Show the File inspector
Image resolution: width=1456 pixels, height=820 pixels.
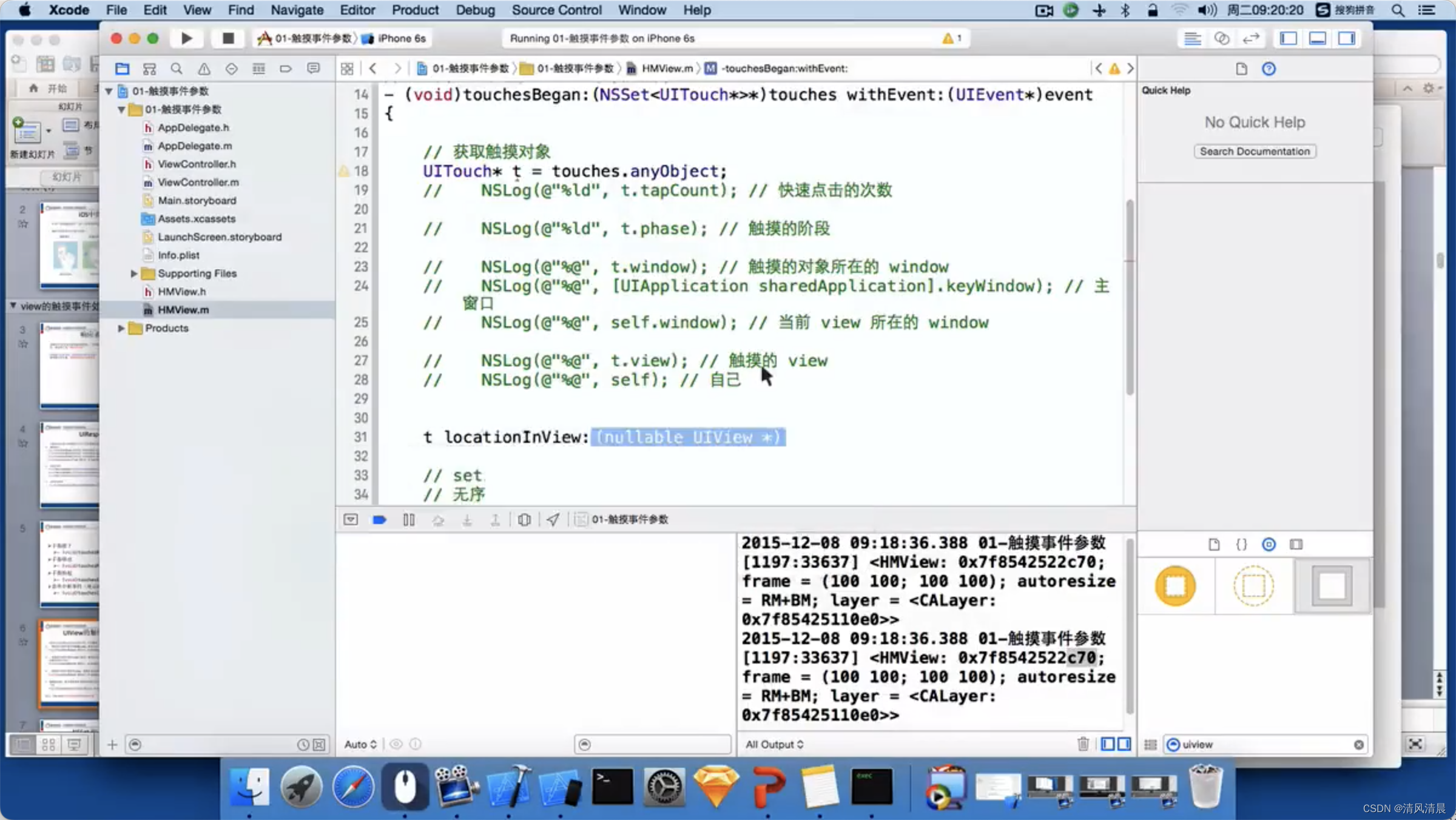[1241, 69]
